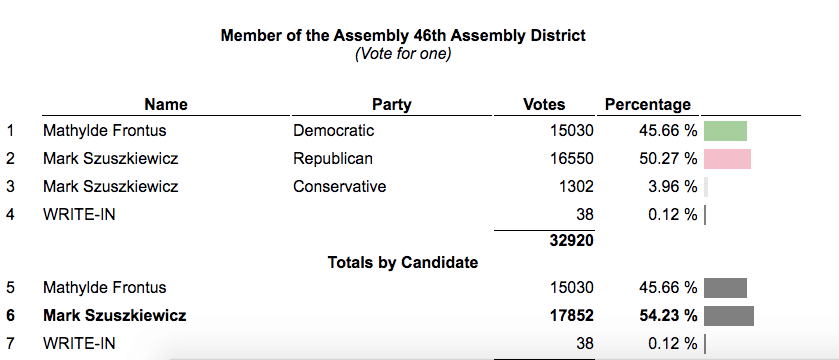Viewport: 839px width, 360px height.
Task: Click the Totals by Candidate heading
Action: [402, 263]
